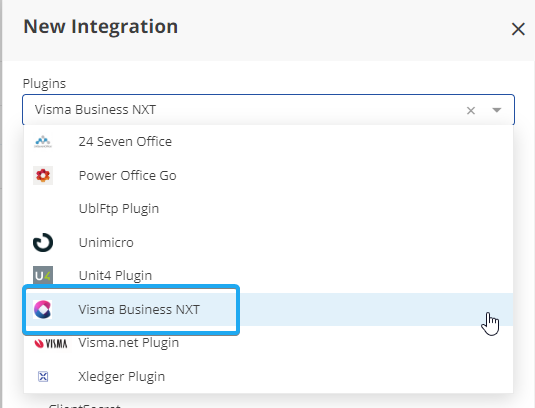This screenshot has height=408, width=535.
Task: Clear the selected plugin with the X
Action: tap(471, 110)
